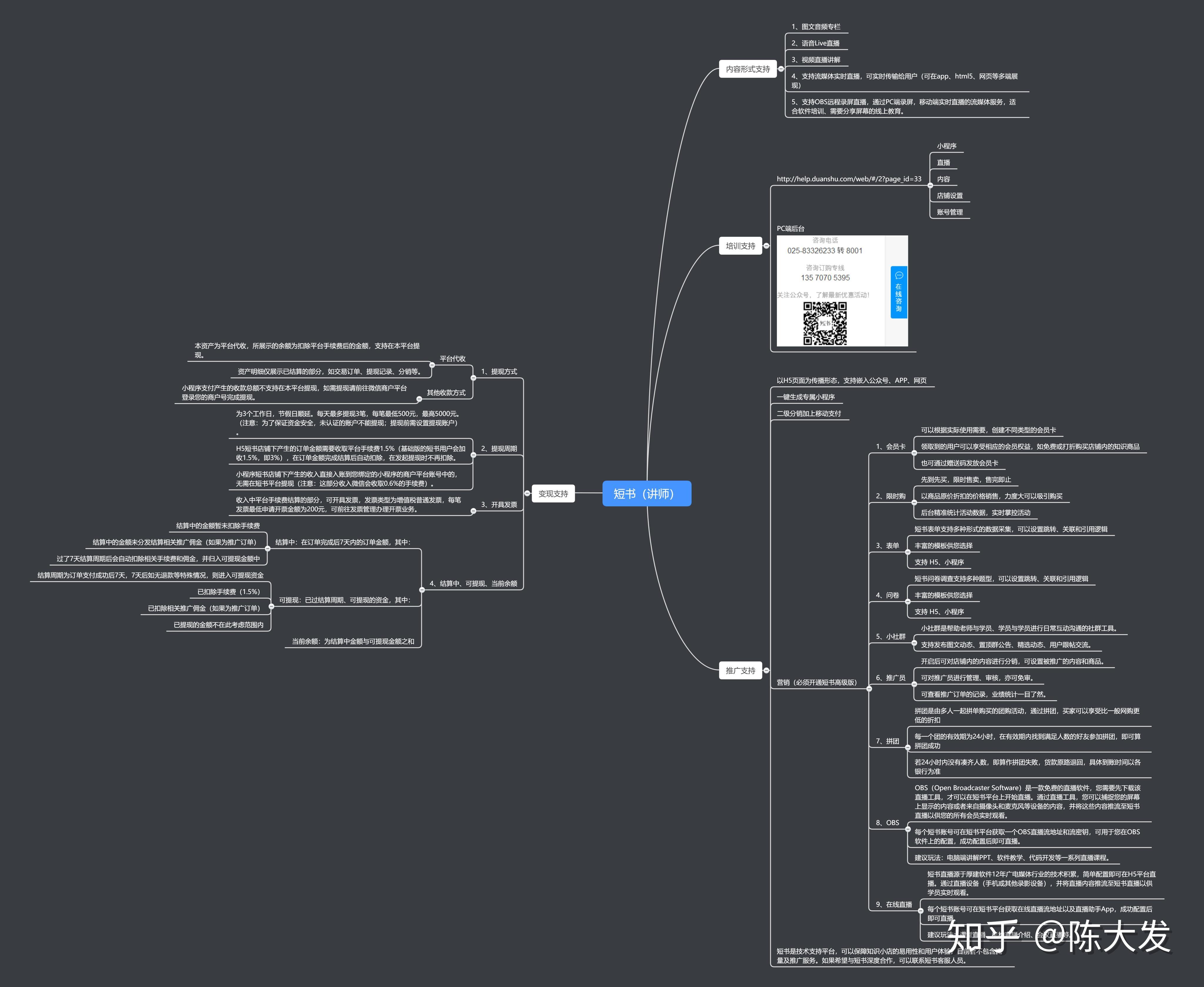Select the PC端后台 node label

point(791,229)
